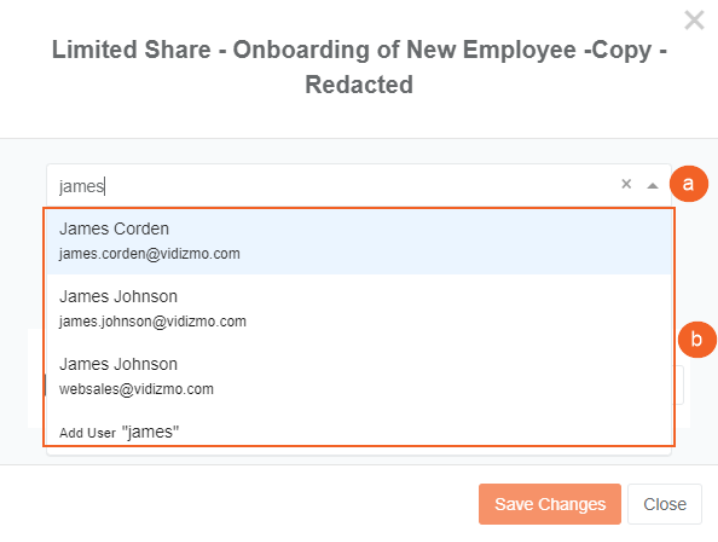The height and width of the screenshot is (542, 718).
Task: Click the websales@vidizmo.com email text
Action: [136, 389]
